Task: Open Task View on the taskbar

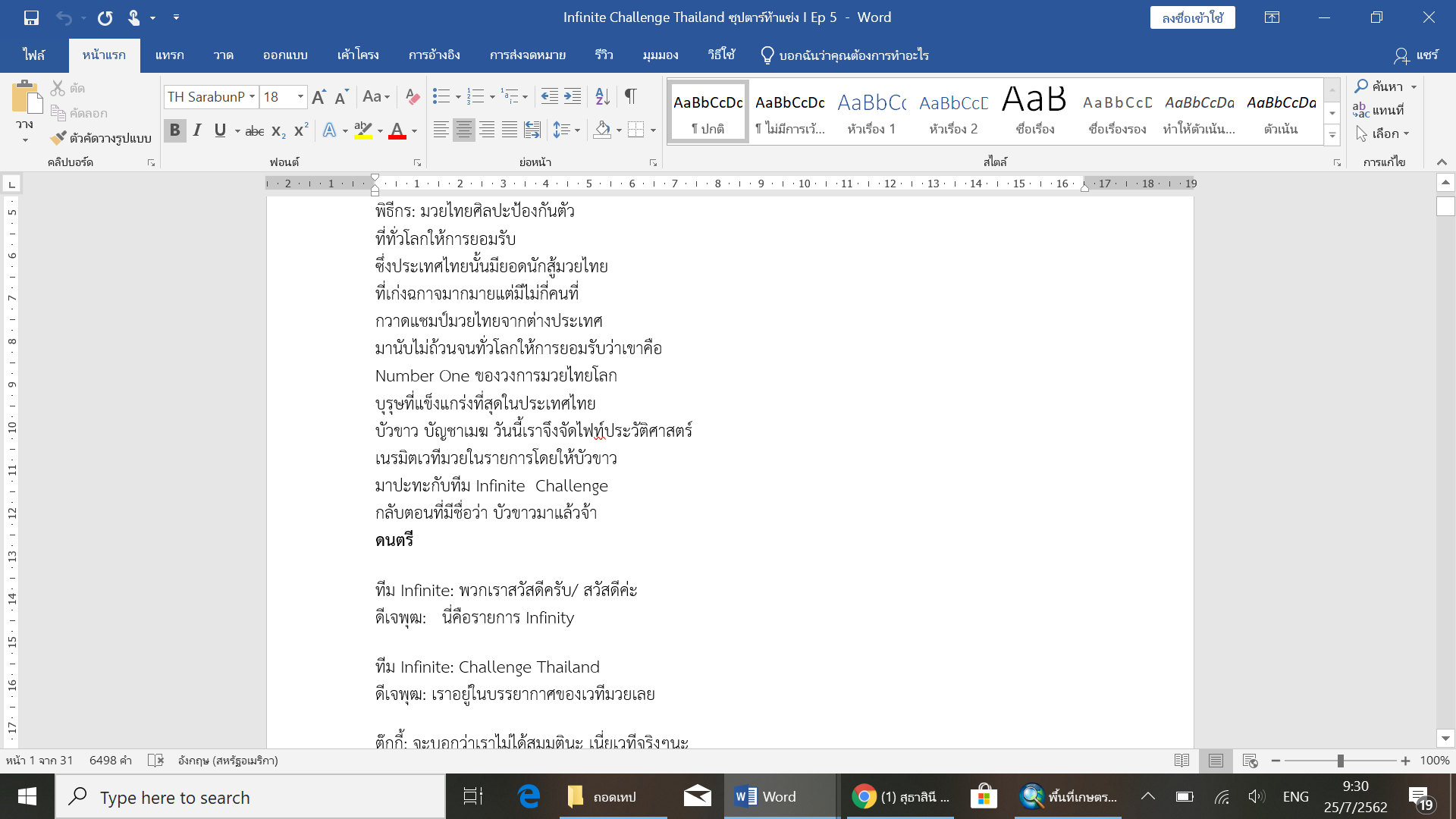Action: point(473,796)
